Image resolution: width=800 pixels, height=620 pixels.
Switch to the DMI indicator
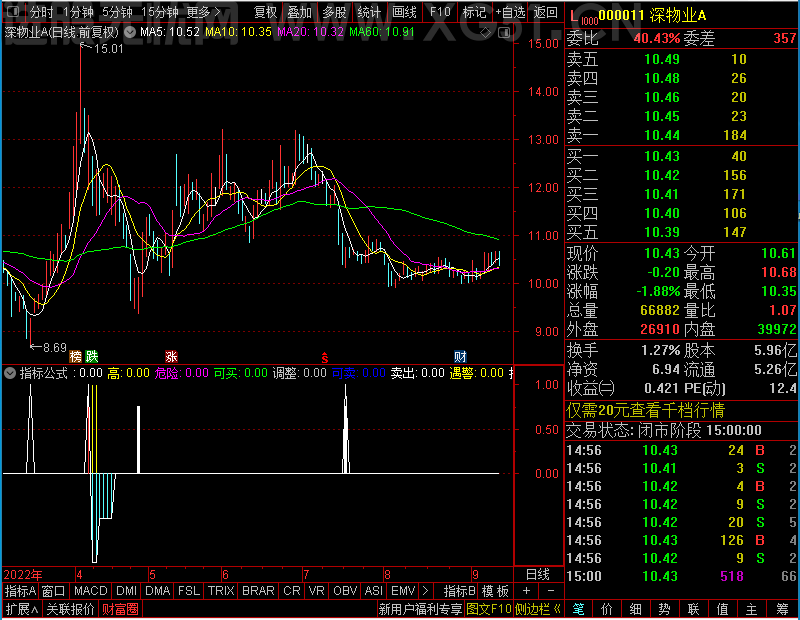[x=126, y=591]
